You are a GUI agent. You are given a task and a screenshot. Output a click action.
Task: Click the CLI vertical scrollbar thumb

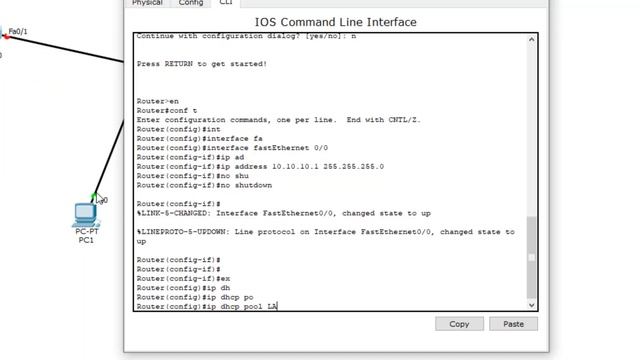[x=531, y=257]
